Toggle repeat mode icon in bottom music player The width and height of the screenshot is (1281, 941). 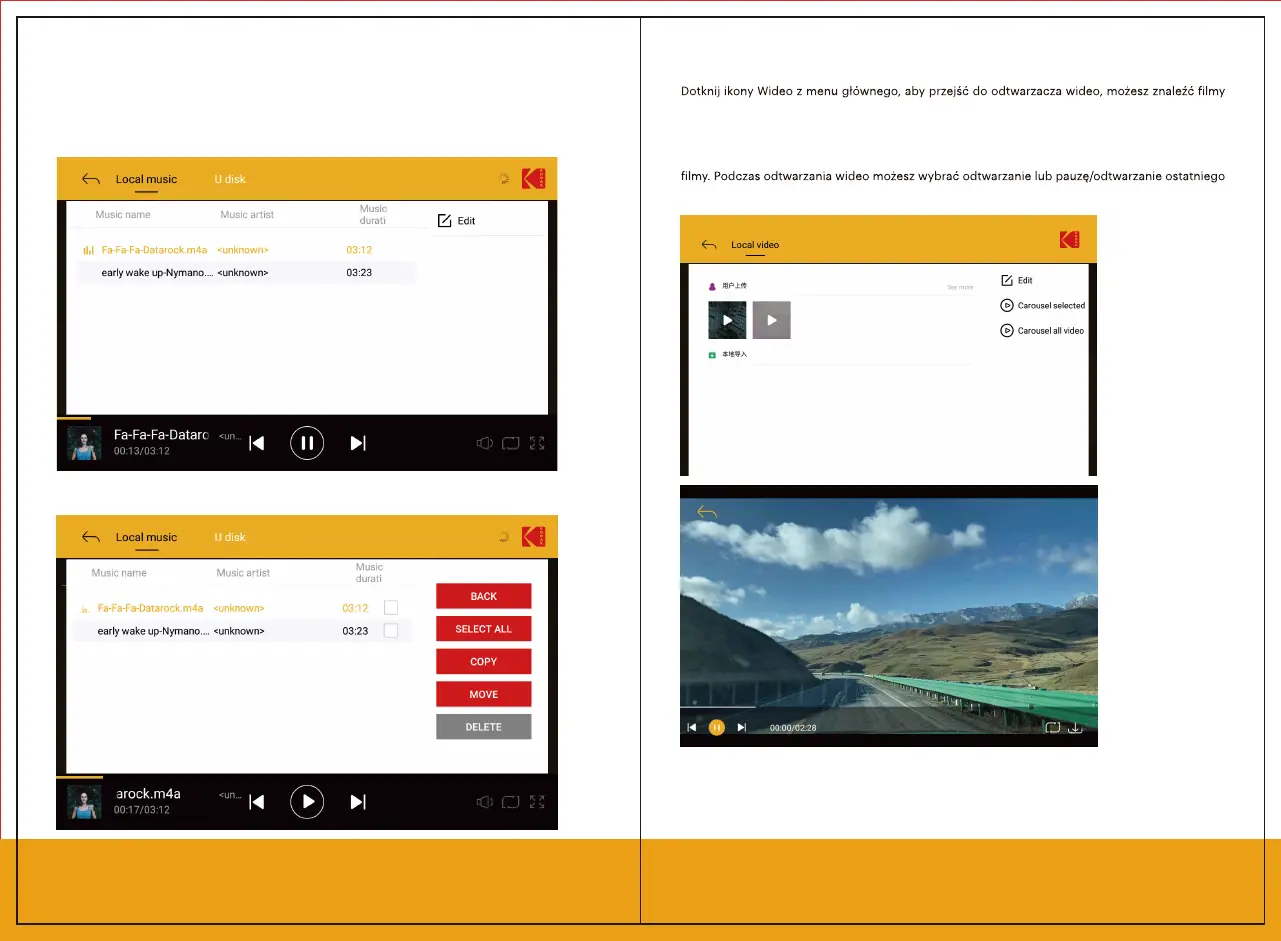tap(511, 802)
